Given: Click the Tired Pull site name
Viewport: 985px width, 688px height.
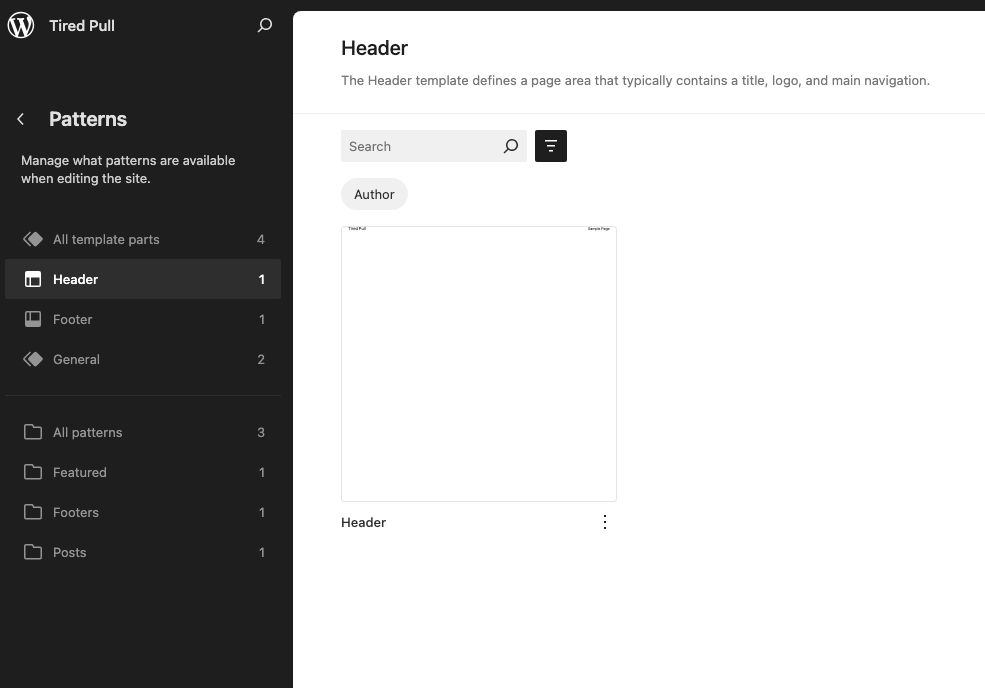Looking at the screenshot, I should coord(82,25).
